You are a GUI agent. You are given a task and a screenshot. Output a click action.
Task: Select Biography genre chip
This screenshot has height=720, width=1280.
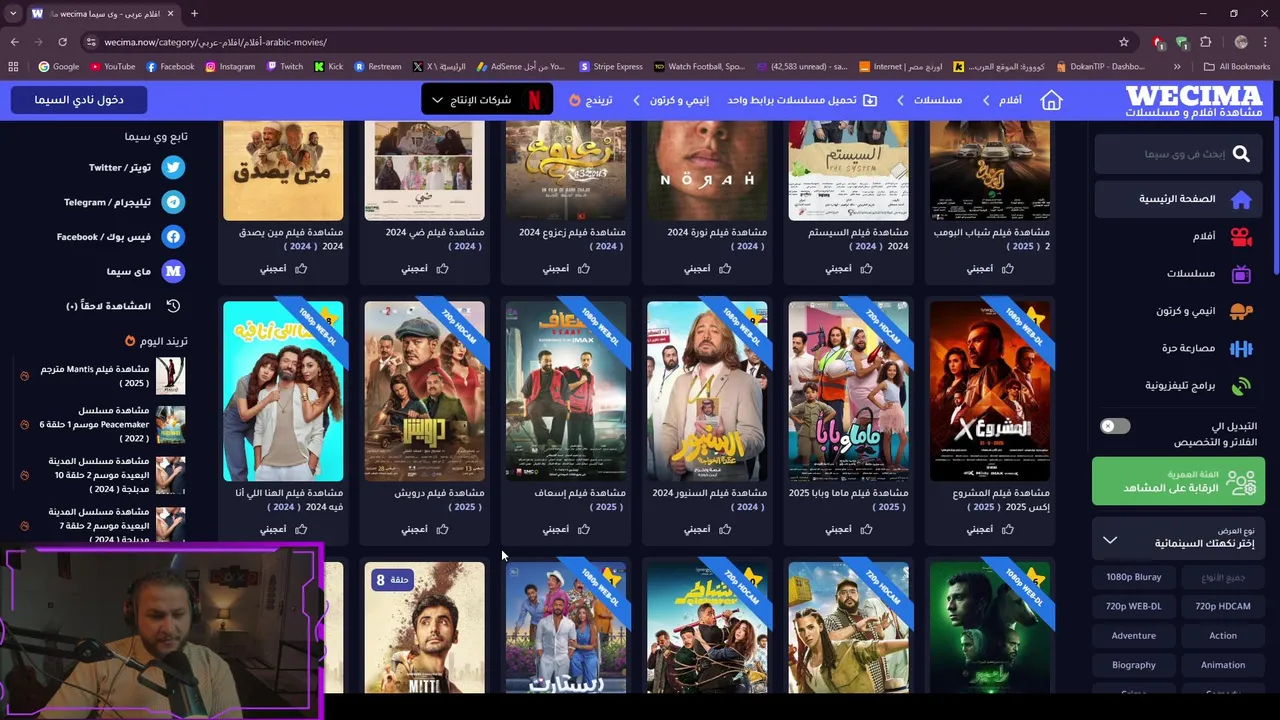[1133, 665]
